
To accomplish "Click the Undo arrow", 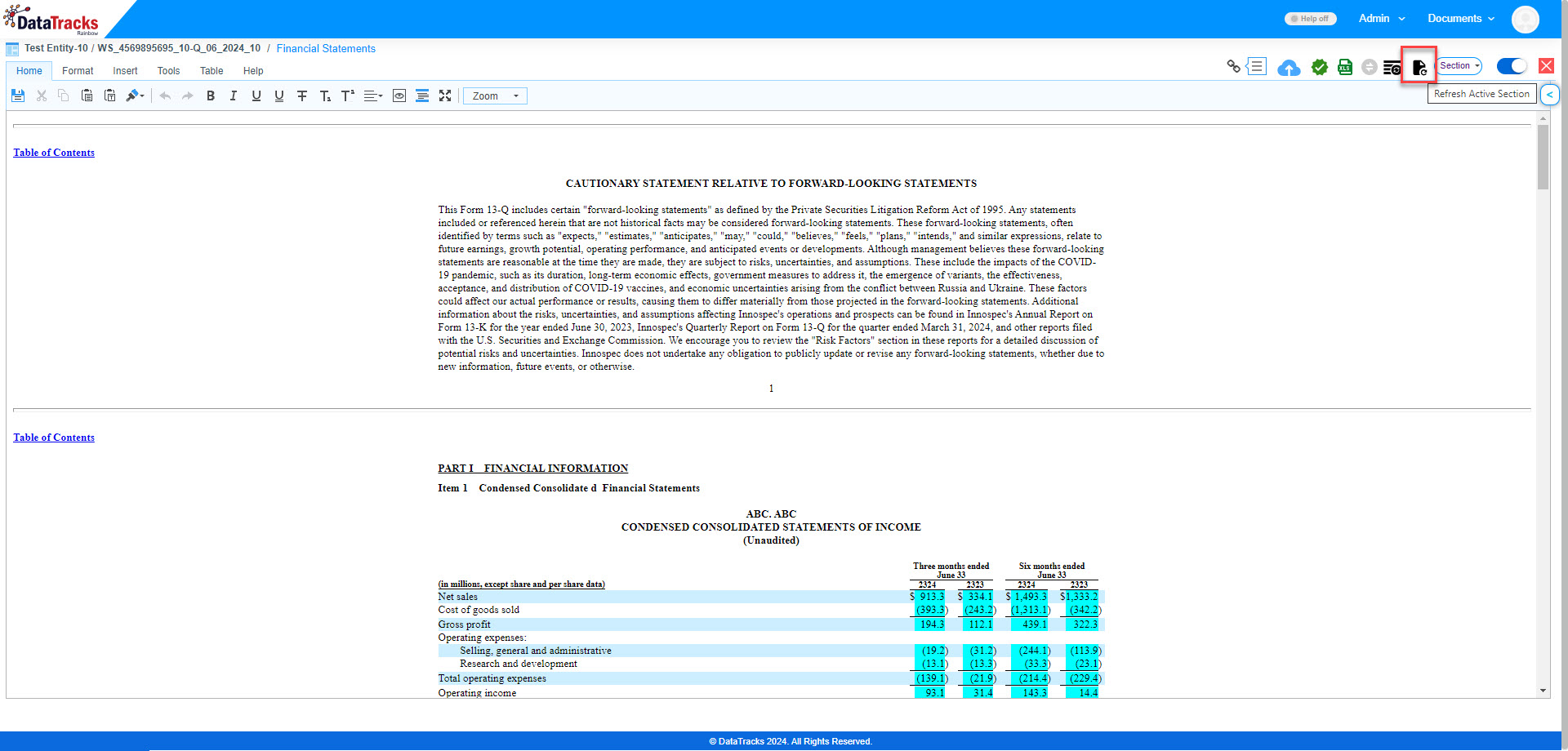I will point(165,96).
